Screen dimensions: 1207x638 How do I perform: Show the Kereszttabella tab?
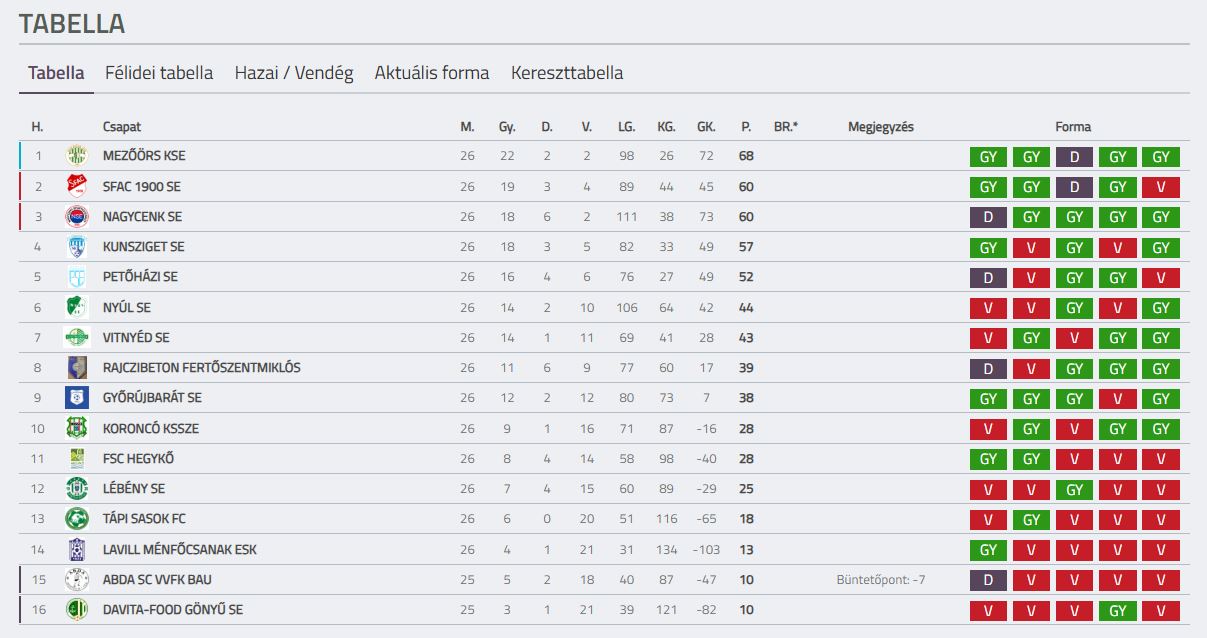pos(567,73)
